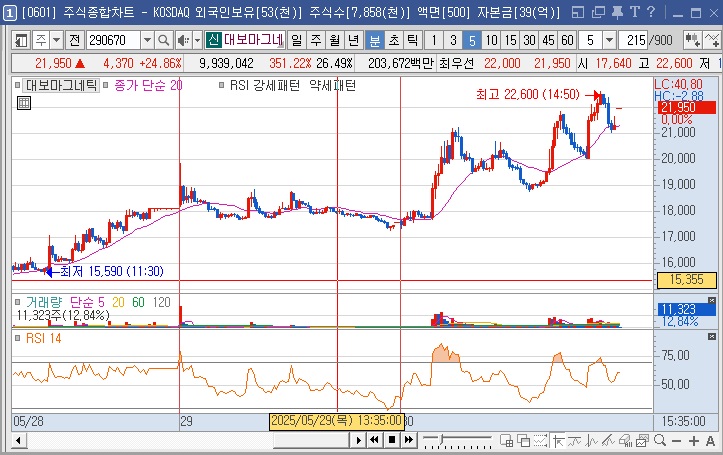723x455 pixels.
Task: Switch to 년 yearly chart period
Action: [354, 41]
